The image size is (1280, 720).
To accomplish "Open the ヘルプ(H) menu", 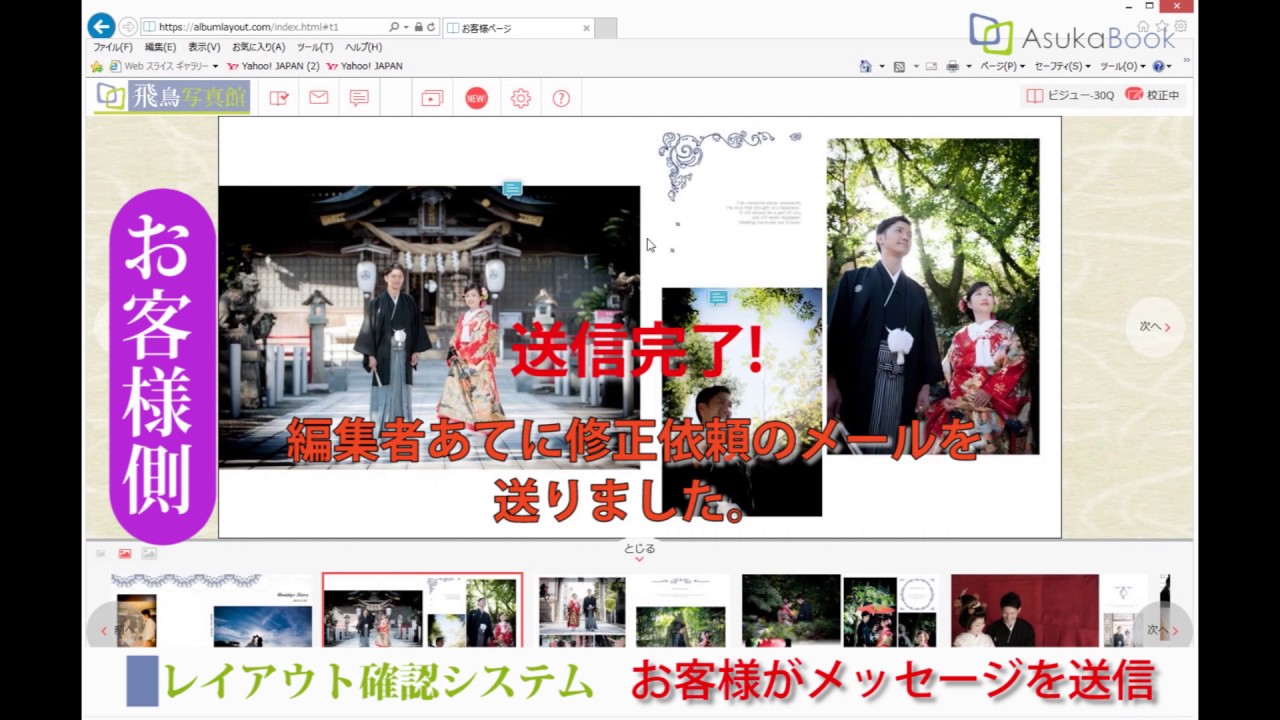I will 363,47.
